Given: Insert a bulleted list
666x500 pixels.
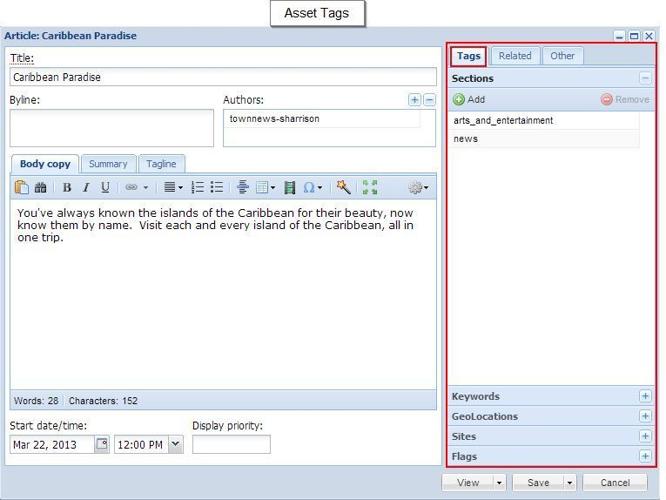Looking at the screenshot, I should tap(216, 187).
